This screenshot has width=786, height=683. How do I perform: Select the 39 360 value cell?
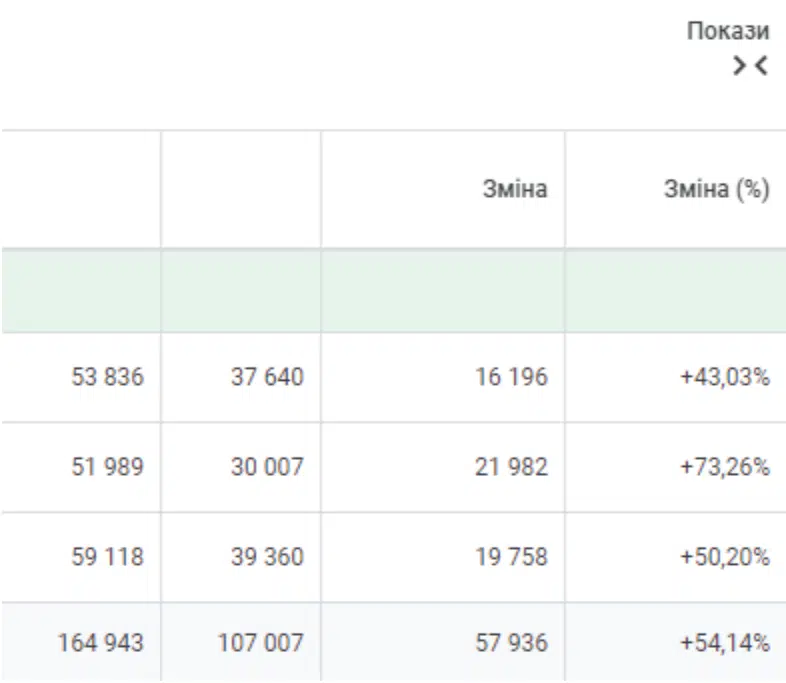pos(267,556)
